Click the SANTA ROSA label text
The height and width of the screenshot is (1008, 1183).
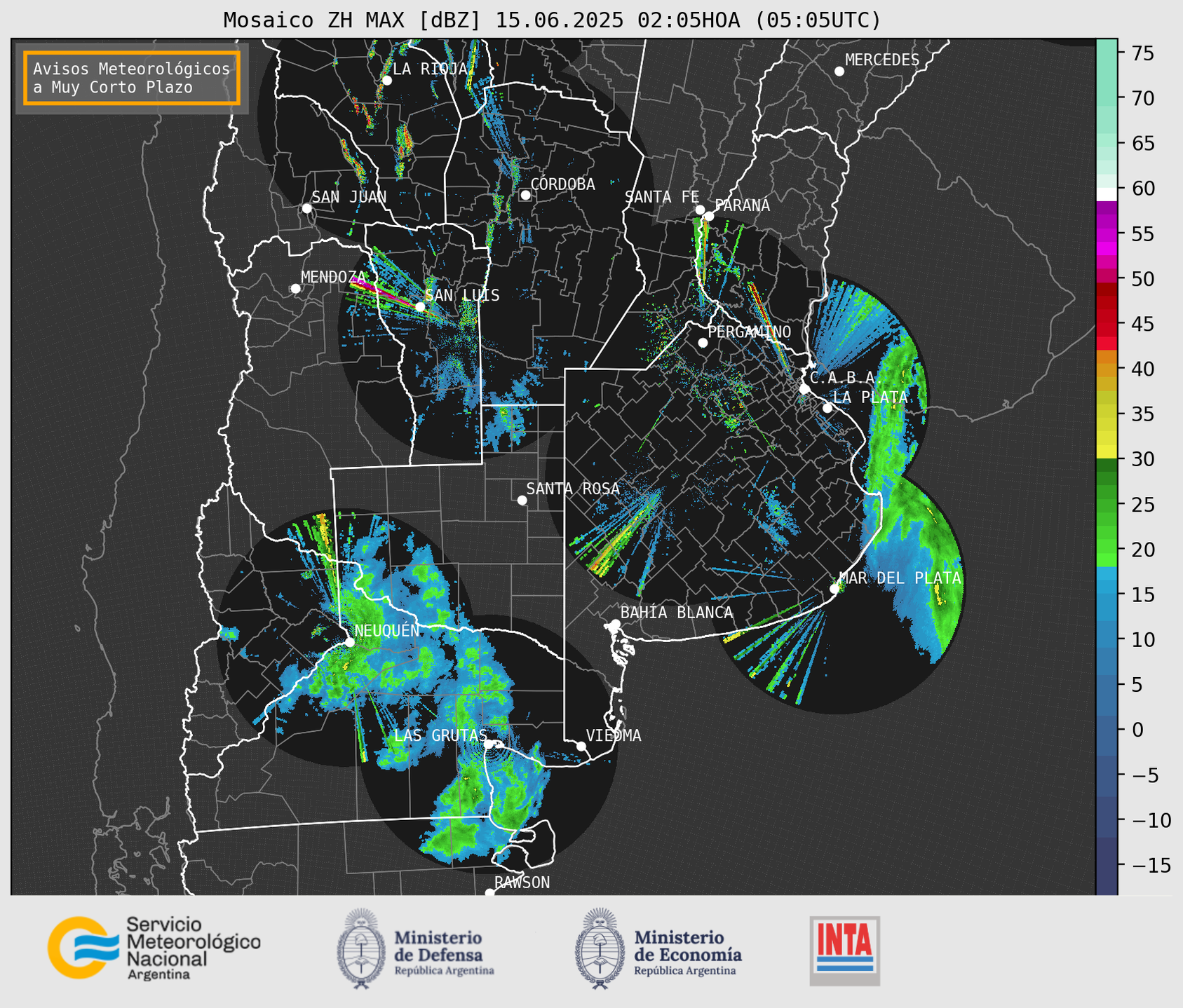573,489
